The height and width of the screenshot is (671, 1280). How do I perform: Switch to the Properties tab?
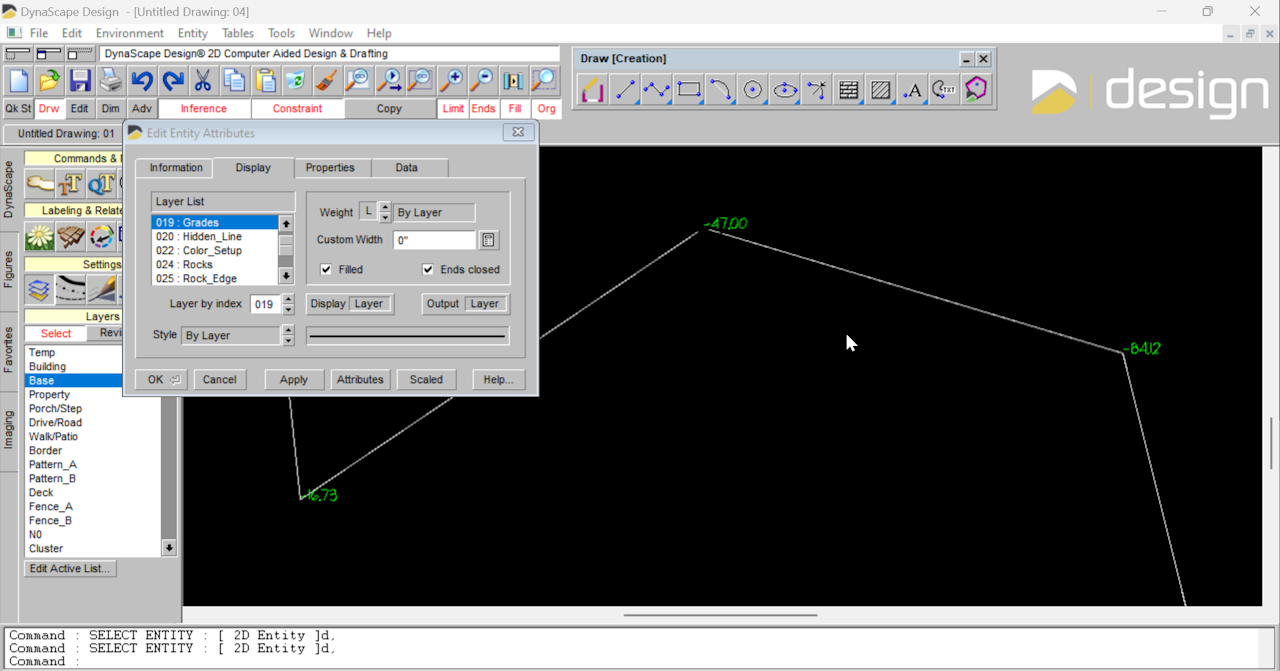[x=330, y=168]
